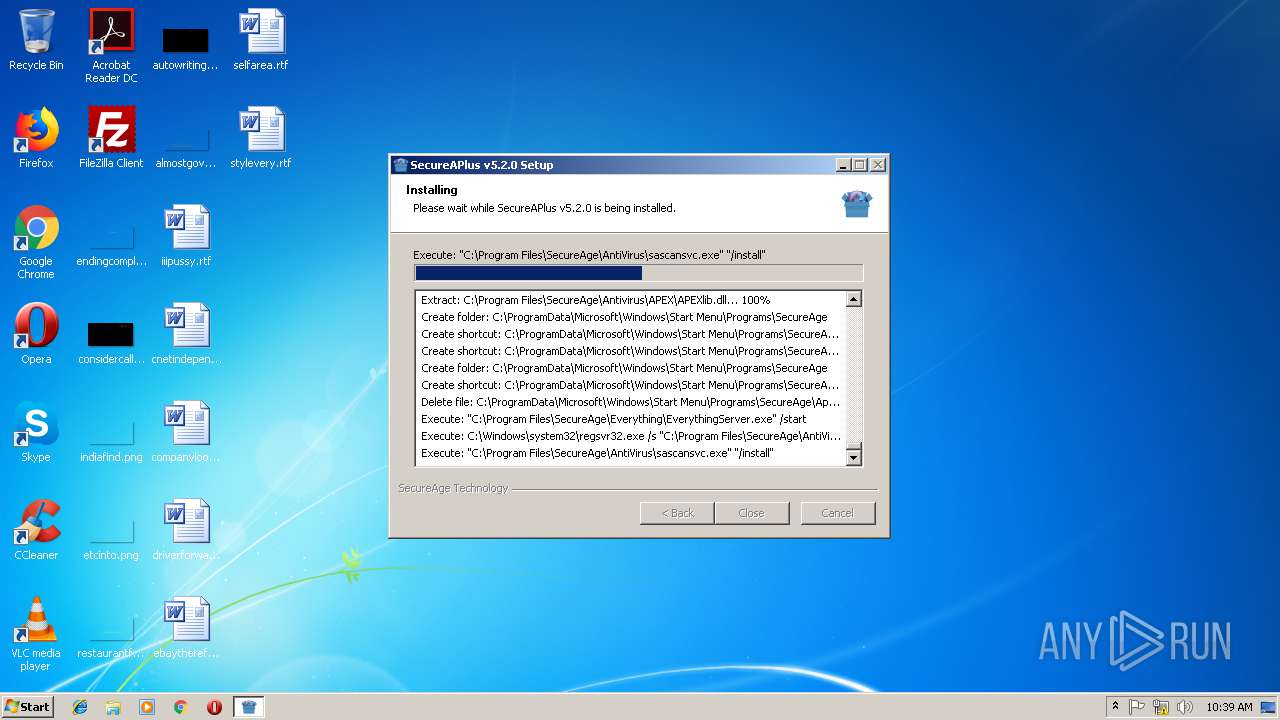Click SecureAPlus setup title bar icon
This screenshot has width=1280, height=720.
401,165
